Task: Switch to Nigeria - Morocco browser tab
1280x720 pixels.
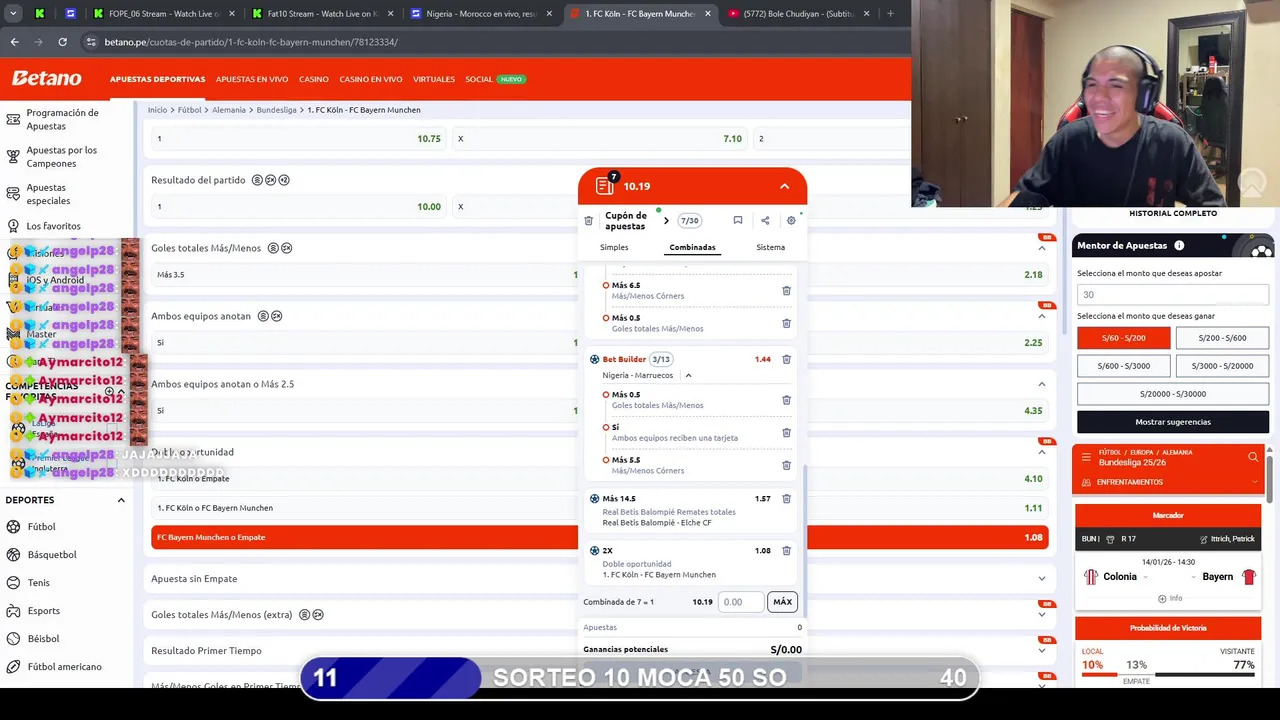Action: [481, 14]
